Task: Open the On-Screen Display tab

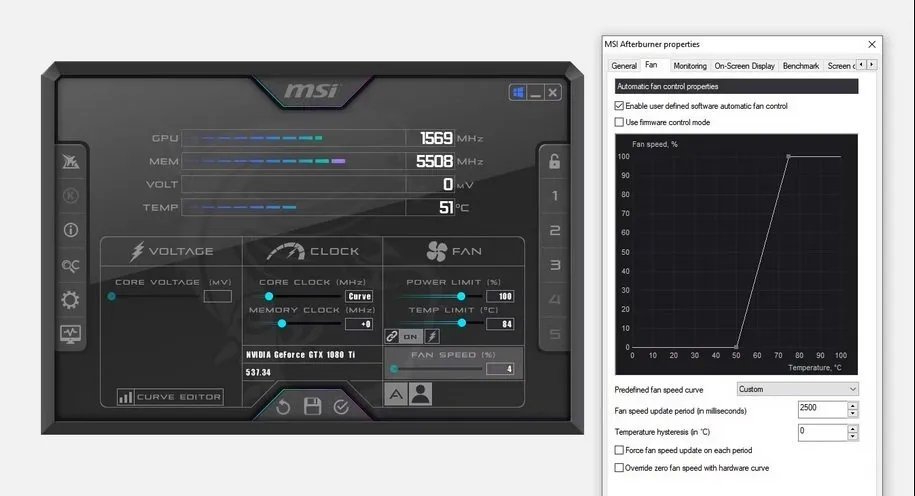Action: (744, 66)
